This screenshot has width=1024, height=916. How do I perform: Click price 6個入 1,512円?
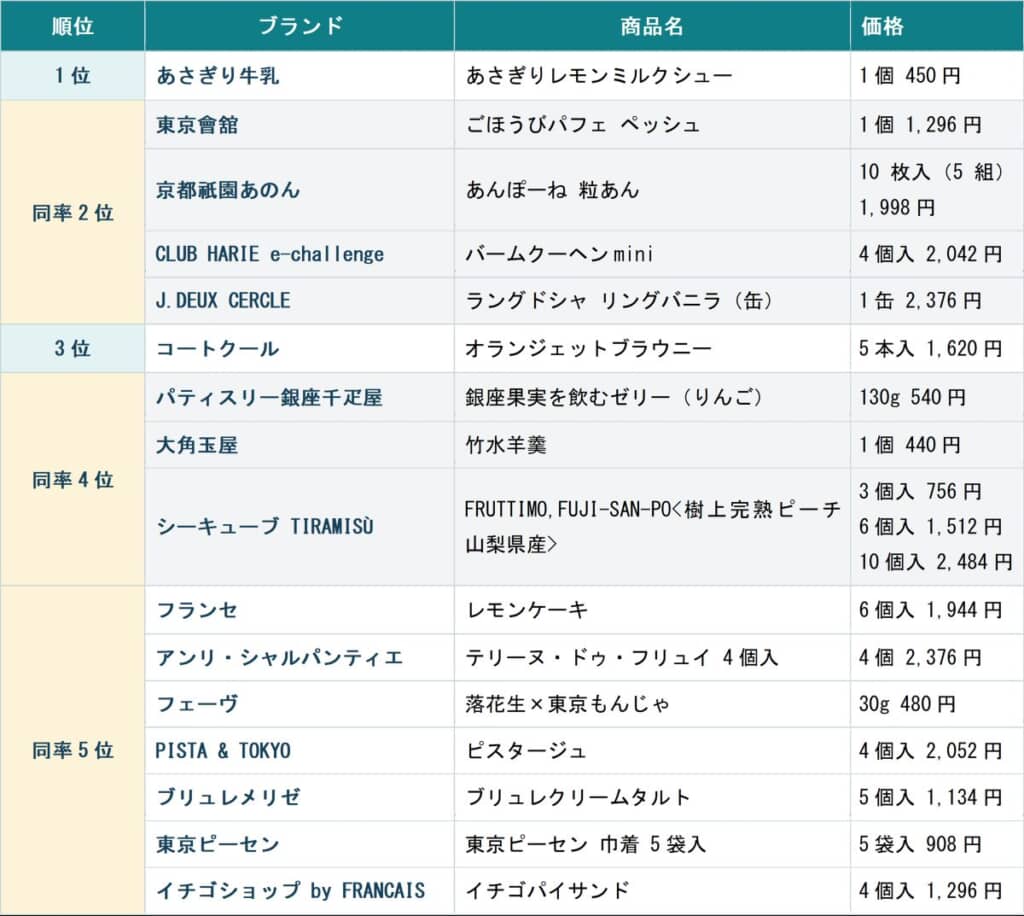pyautogui.click(x=931, y=526)
